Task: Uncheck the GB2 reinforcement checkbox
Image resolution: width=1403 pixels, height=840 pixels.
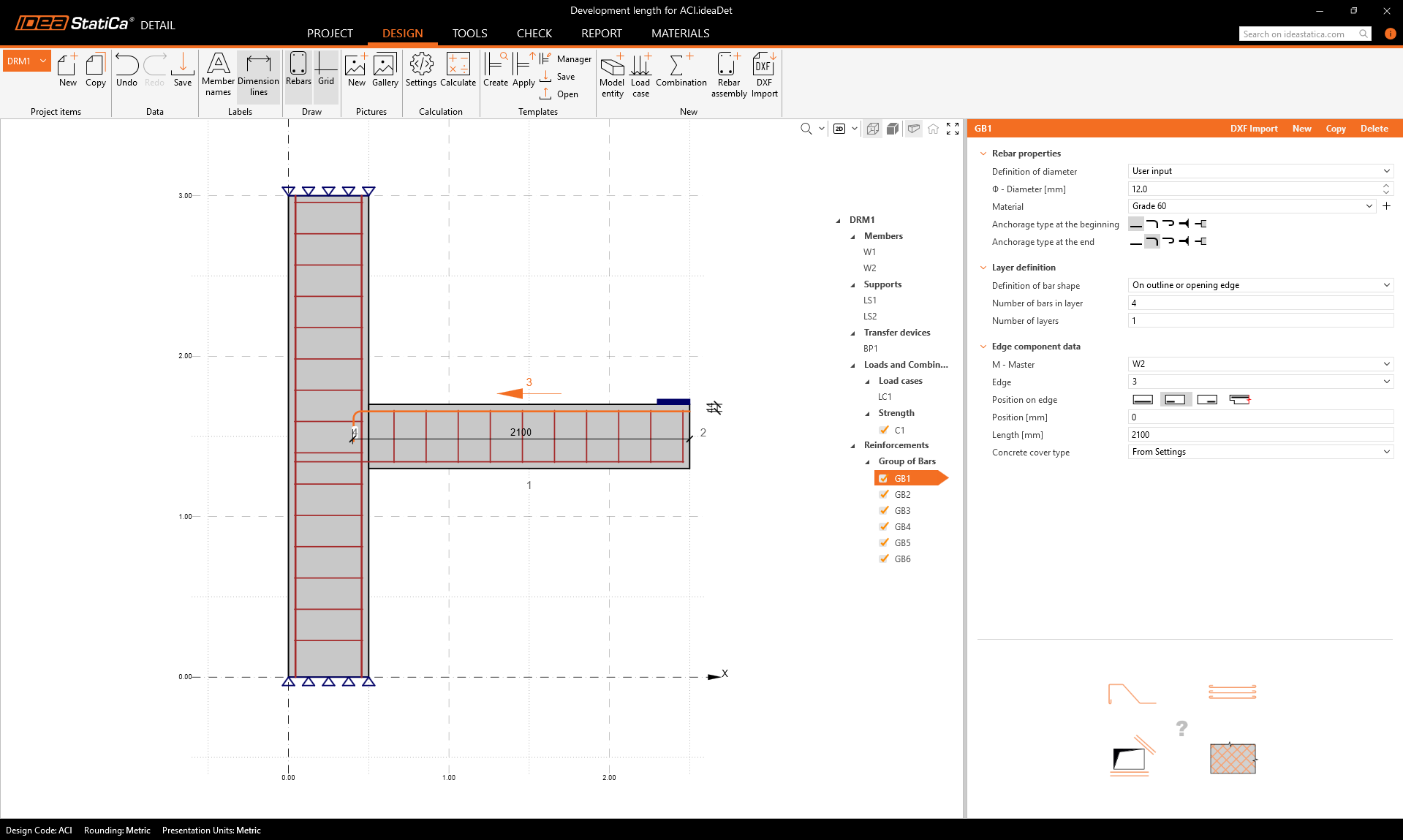Action: click(884, 495)
